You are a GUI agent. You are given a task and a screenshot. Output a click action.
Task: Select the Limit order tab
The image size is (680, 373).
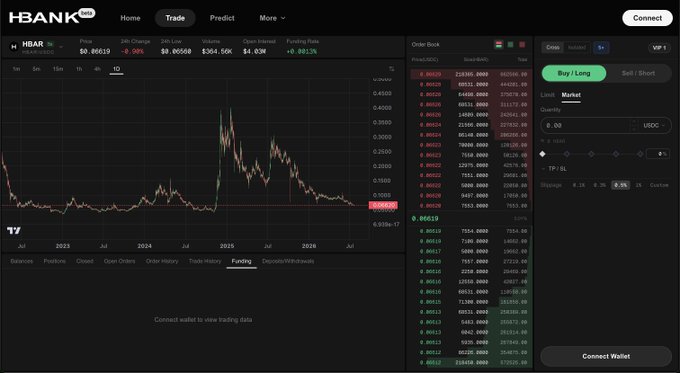click(x=547, y=95)
